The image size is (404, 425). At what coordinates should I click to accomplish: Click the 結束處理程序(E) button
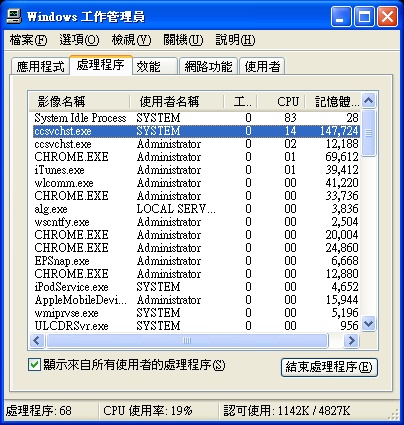tap(329, 367)
